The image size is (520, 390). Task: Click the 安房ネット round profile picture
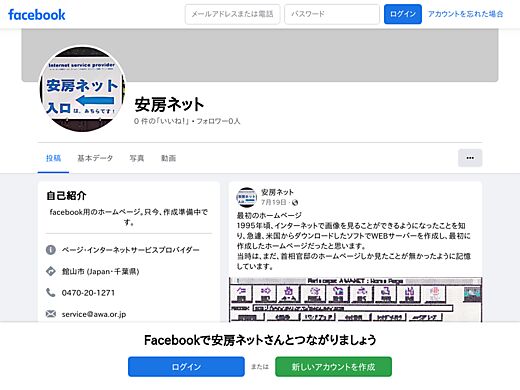pyautogui.click(x=82, y=89)
